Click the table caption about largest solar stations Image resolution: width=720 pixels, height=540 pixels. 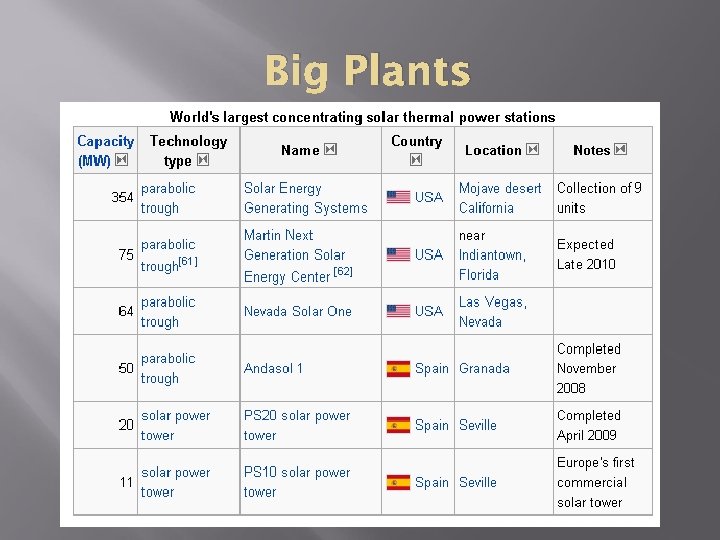click(x=362, y=117)
